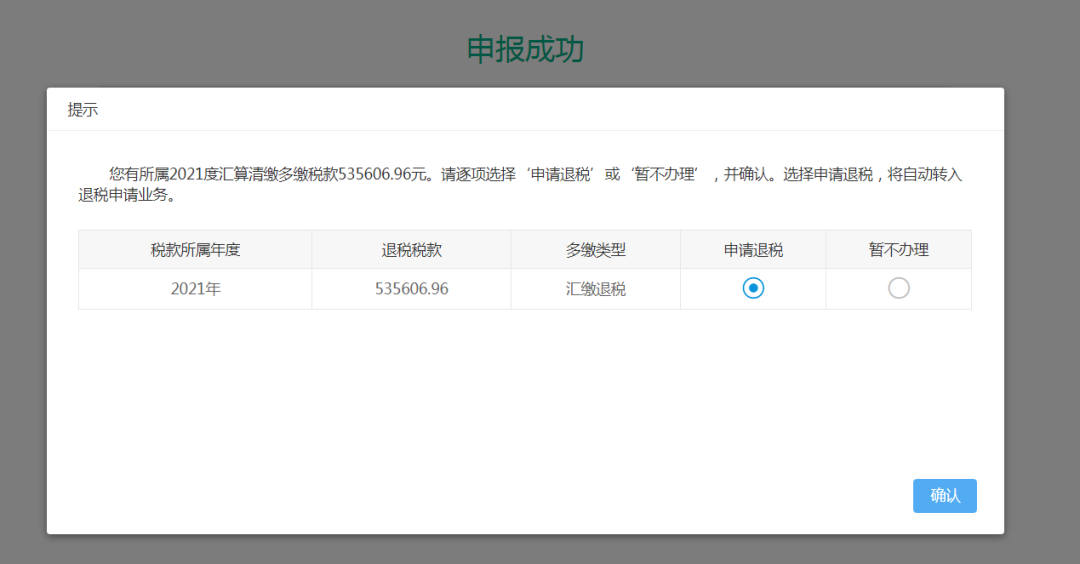
Task: Click the 暂不办理 table column header
Action: click(898, 250)
